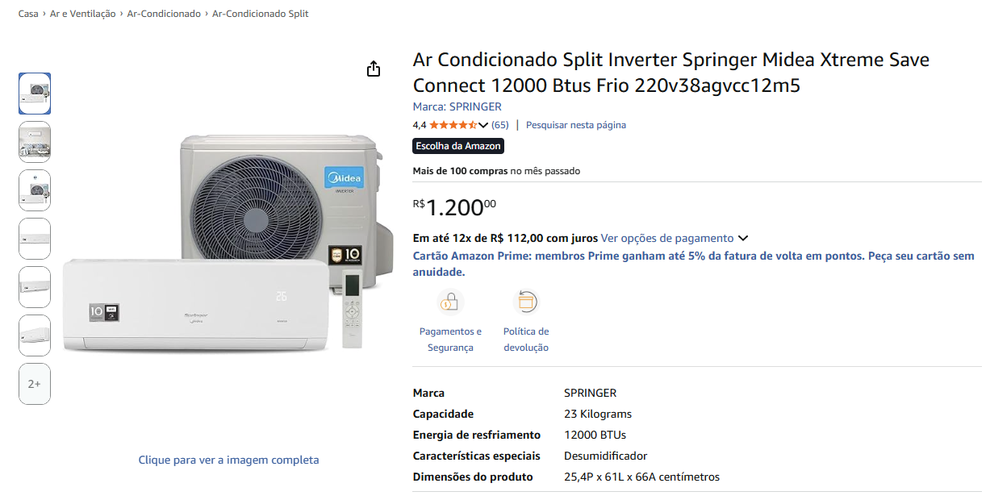Image resolution: width=990 pixels, height=500 pixels.
Task: Select the fifth product thumbnail
Action: click(35, 287)
